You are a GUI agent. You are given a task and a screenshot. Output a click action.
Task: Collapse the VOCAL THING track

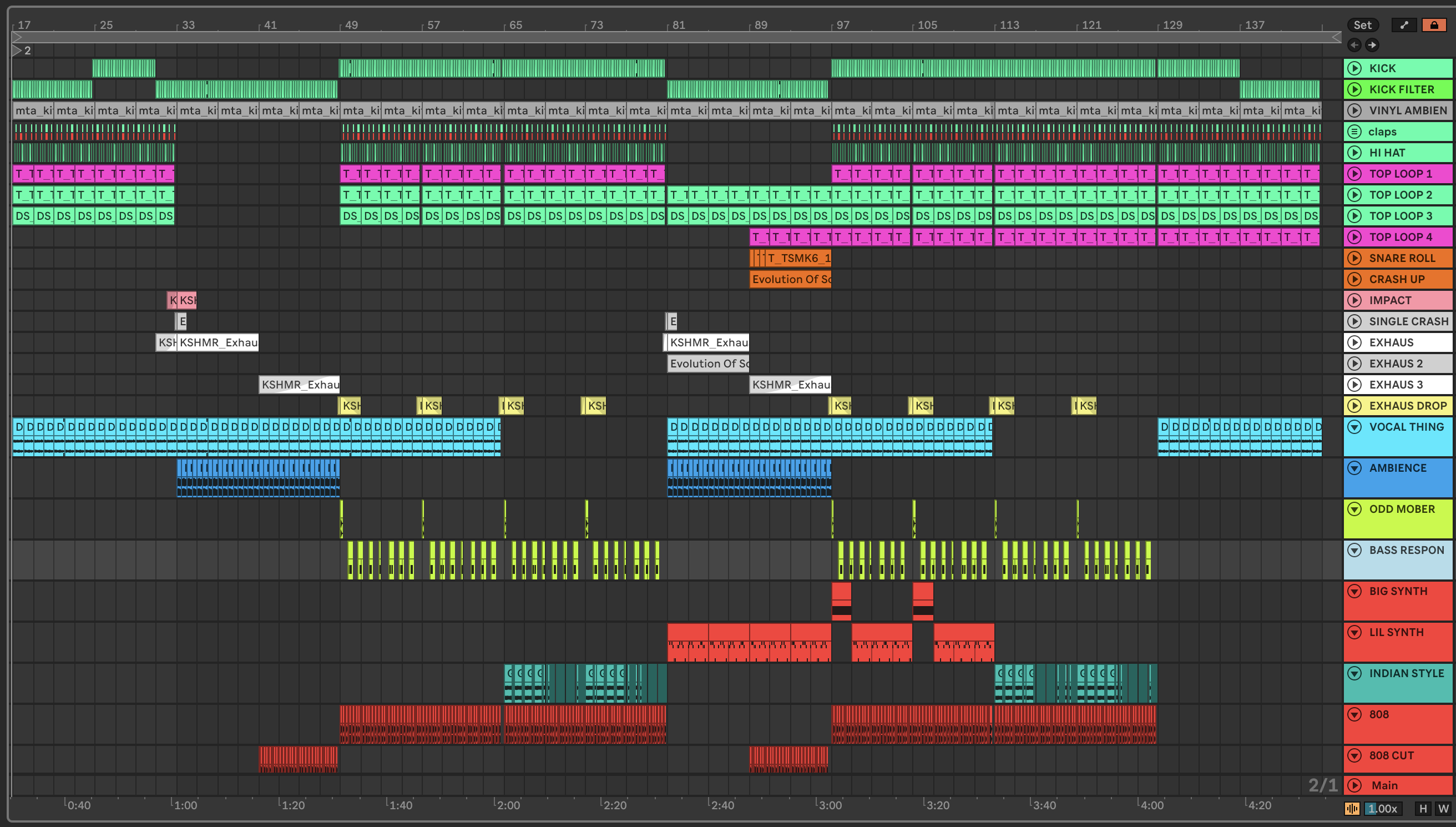click(1354, 427)
